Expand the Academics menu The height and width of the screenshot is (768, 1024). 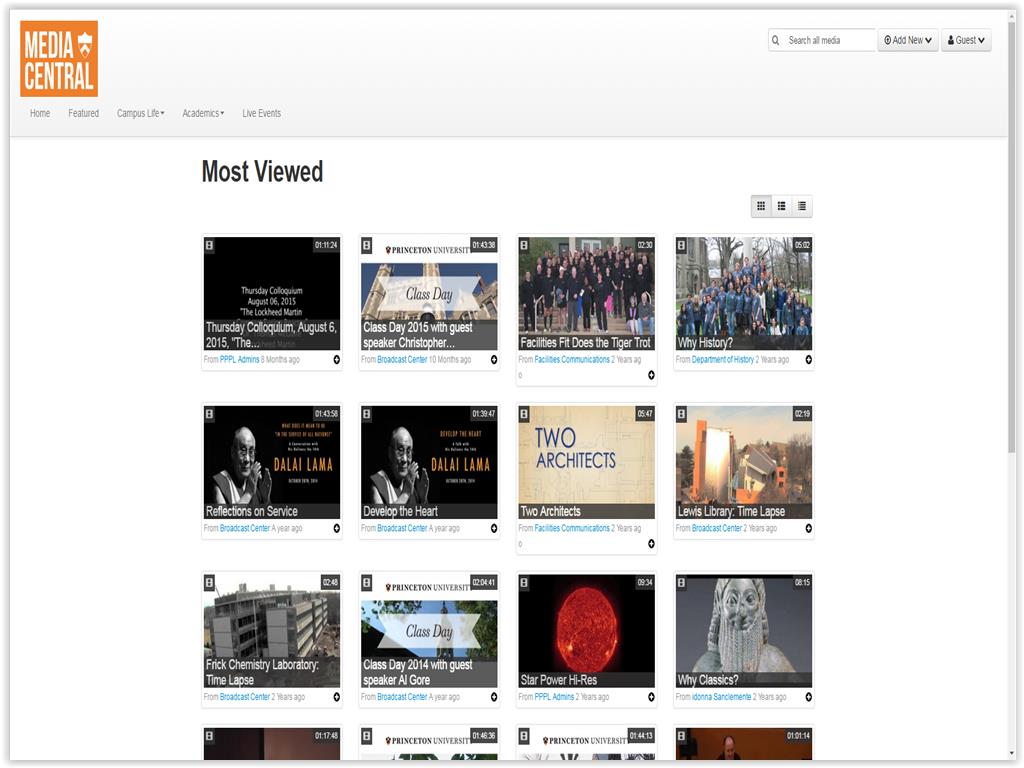[203, 114]
